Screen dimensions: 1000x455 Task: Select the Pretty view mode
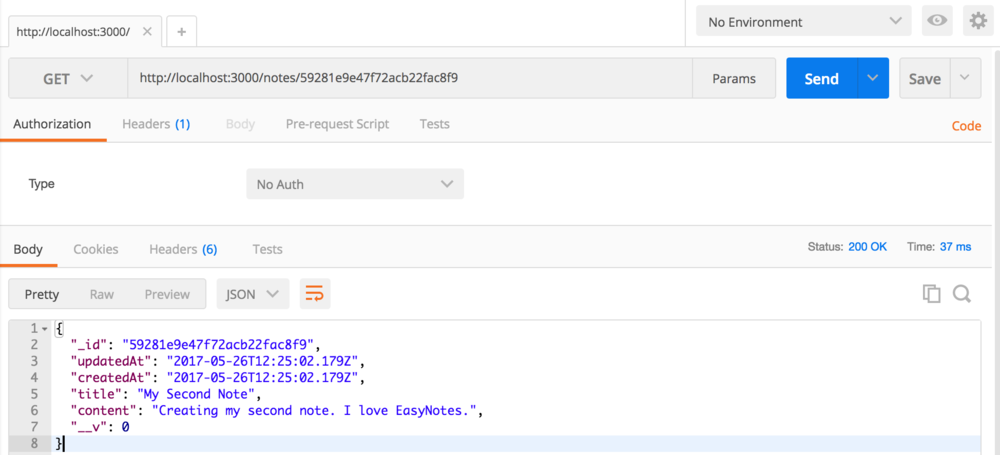coord(41,294)
